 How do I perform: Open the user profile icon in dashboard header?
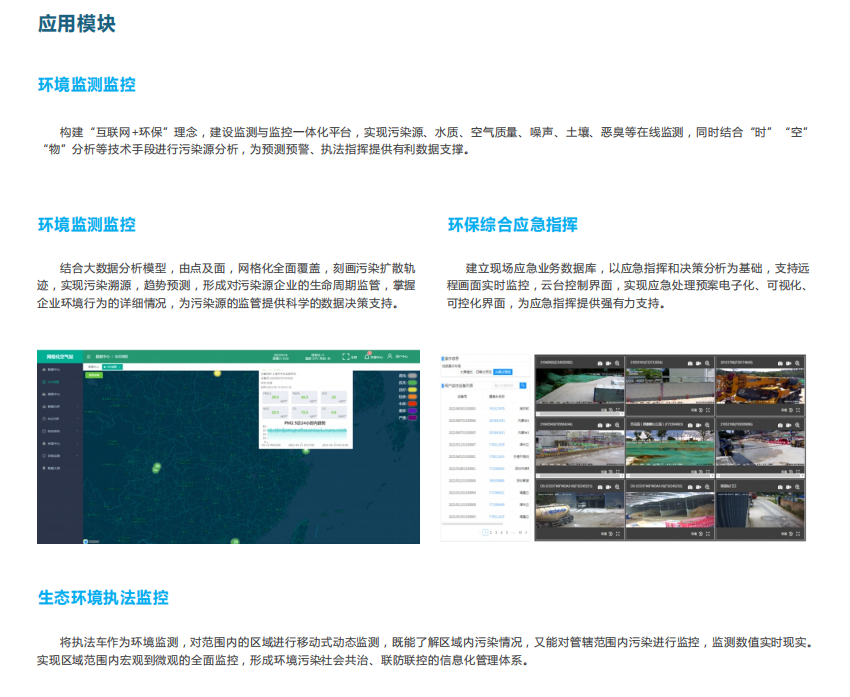(x=390, y=356)
